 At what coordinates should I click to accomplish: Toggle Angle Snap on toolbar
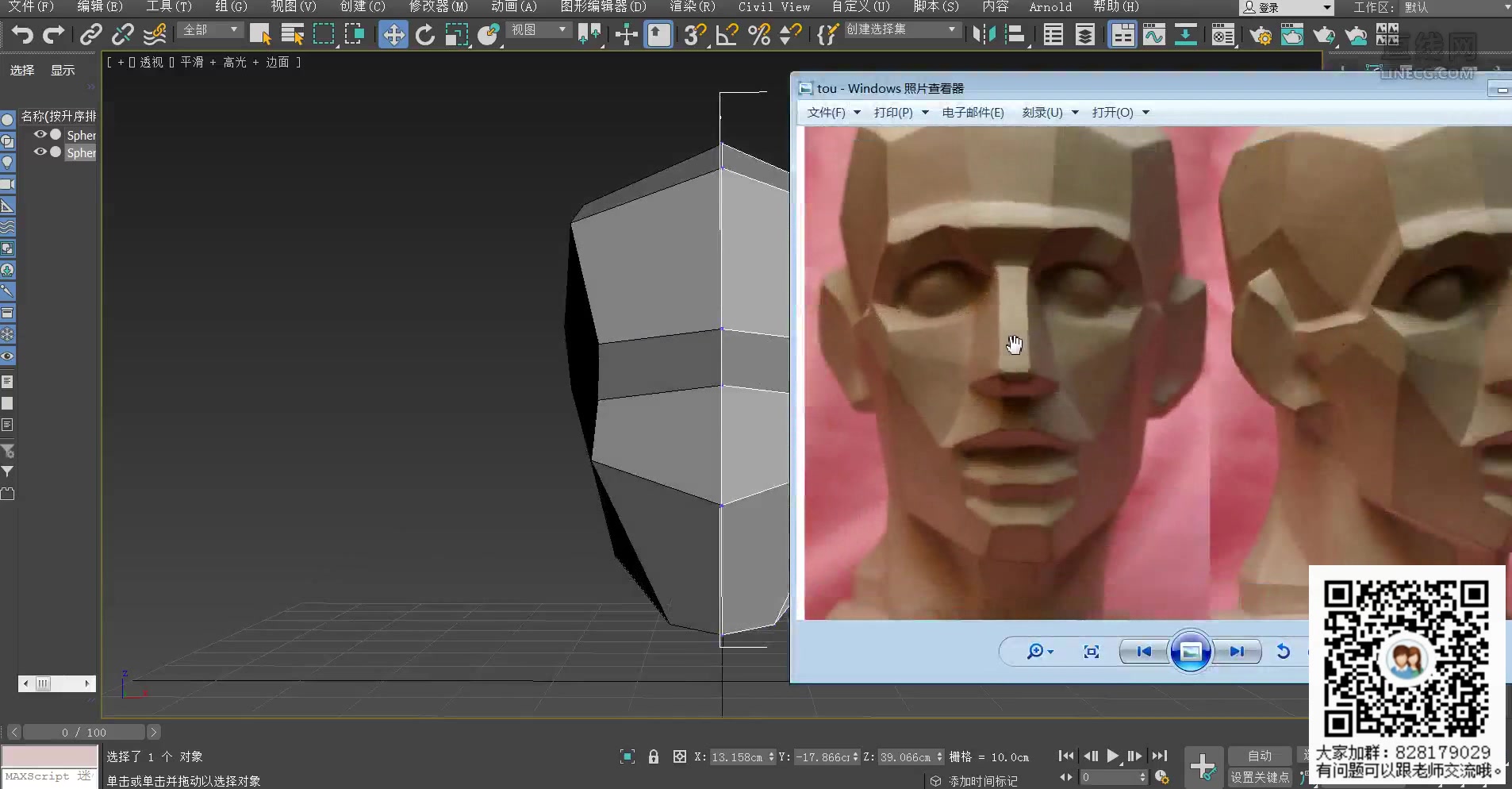tap(727, 35)
